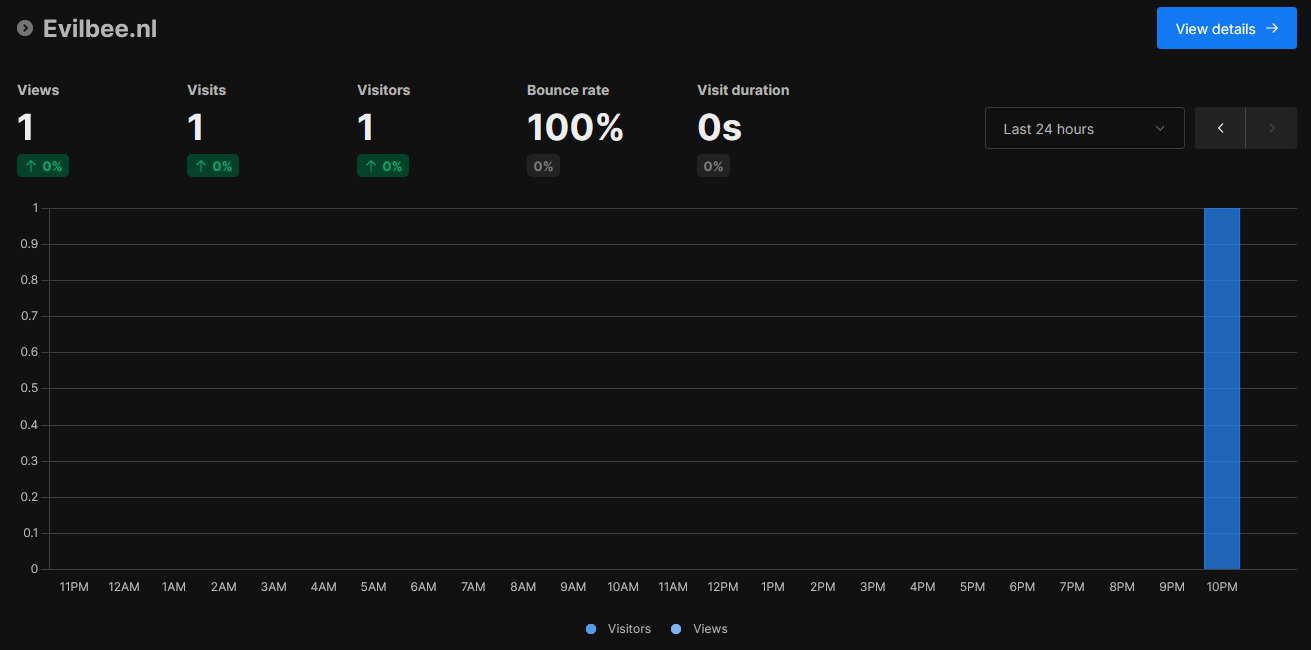Click the 12PM x-axis label
The width and height of the screenshot is (1311, 650).
pyautogui.click(x=723, y=587)
